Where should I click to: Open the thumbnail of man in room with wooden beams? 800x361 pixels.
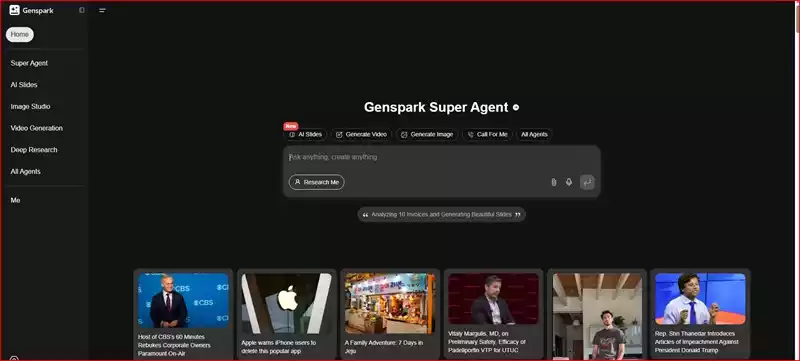click(x=597, y=316)
